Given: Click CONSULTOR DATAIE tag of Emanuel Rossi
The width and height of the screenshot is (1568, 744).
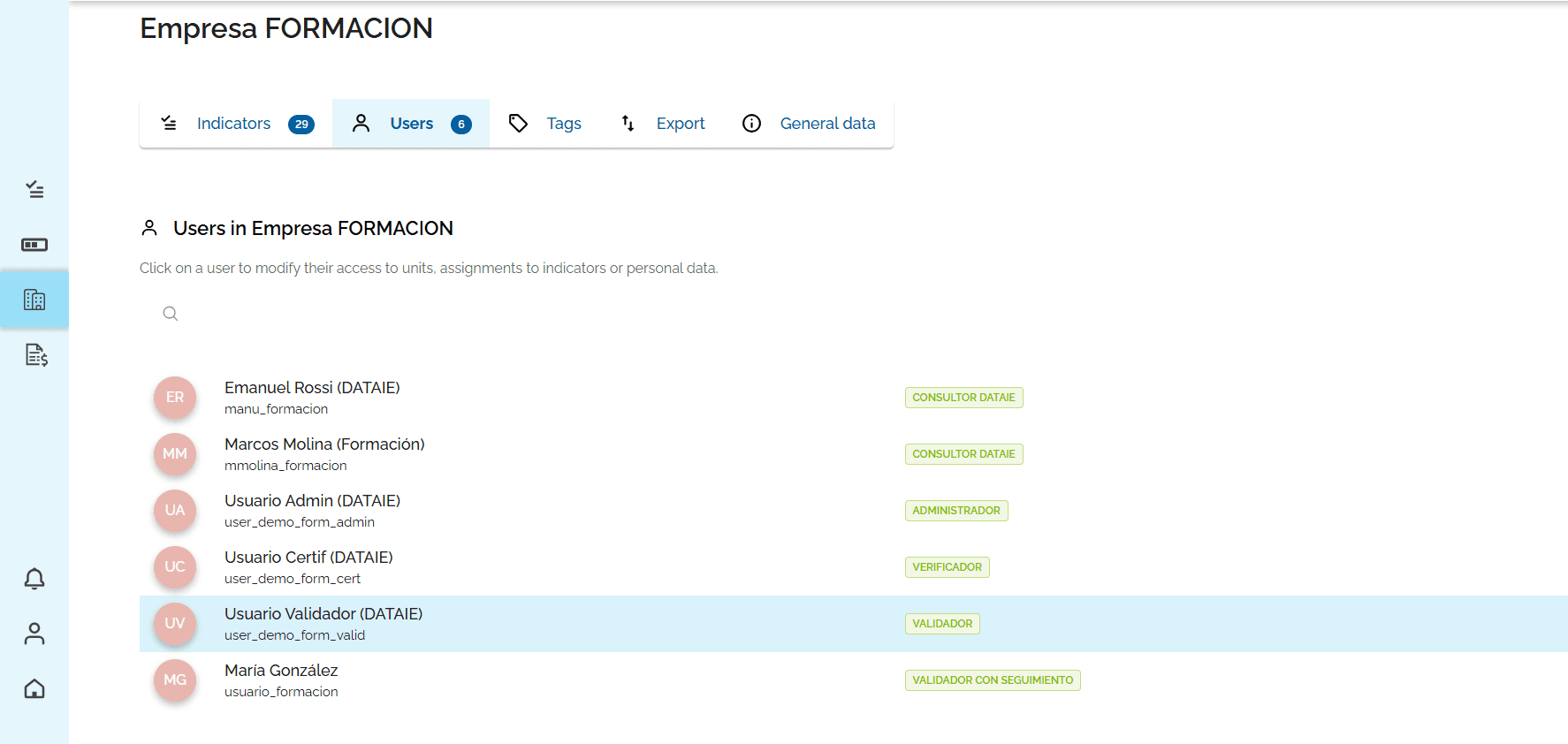Looking at the screenshot, I should 963,398.
